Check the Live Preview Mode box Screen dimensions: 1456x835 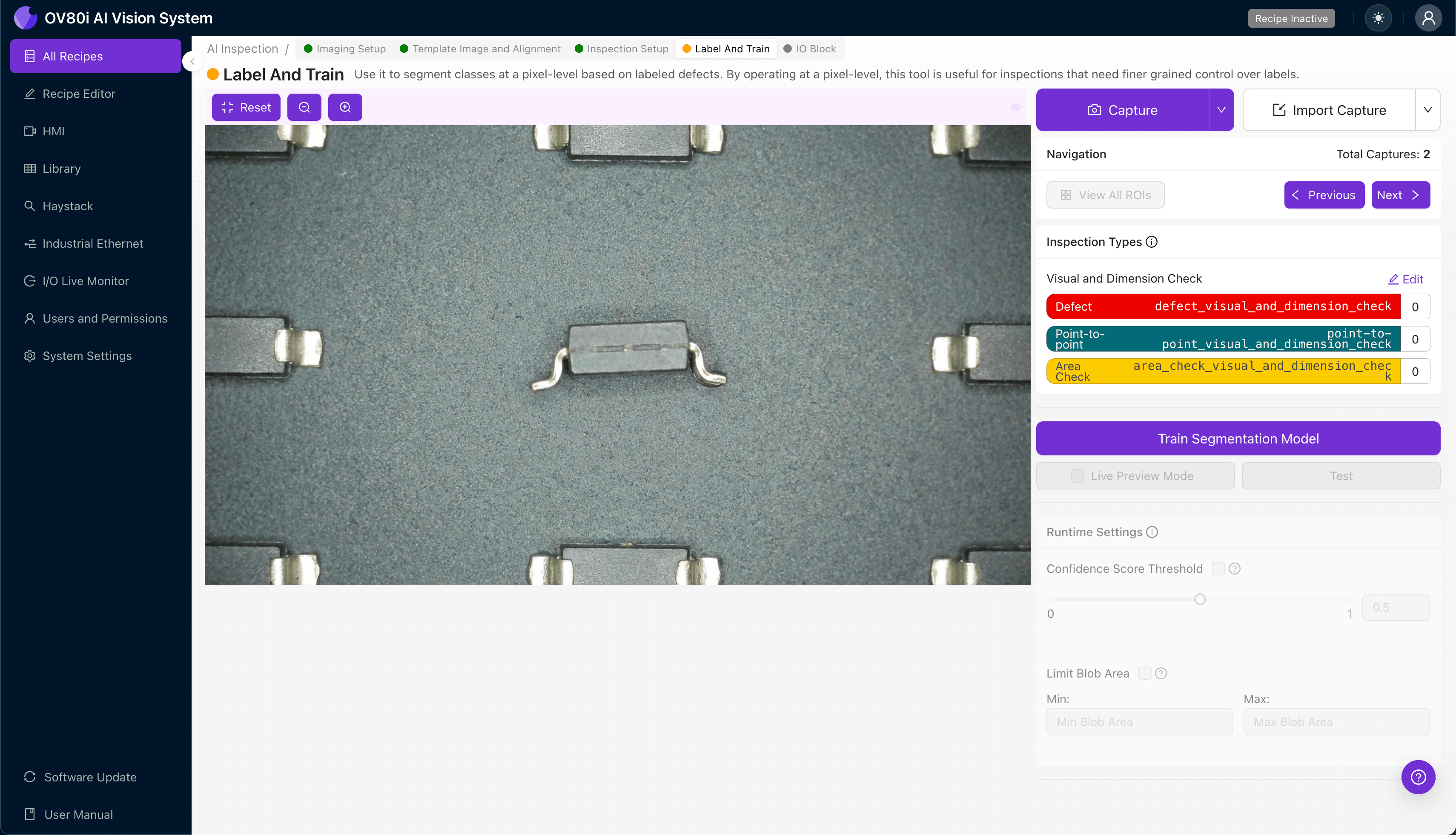click(x=1078, y=476)
